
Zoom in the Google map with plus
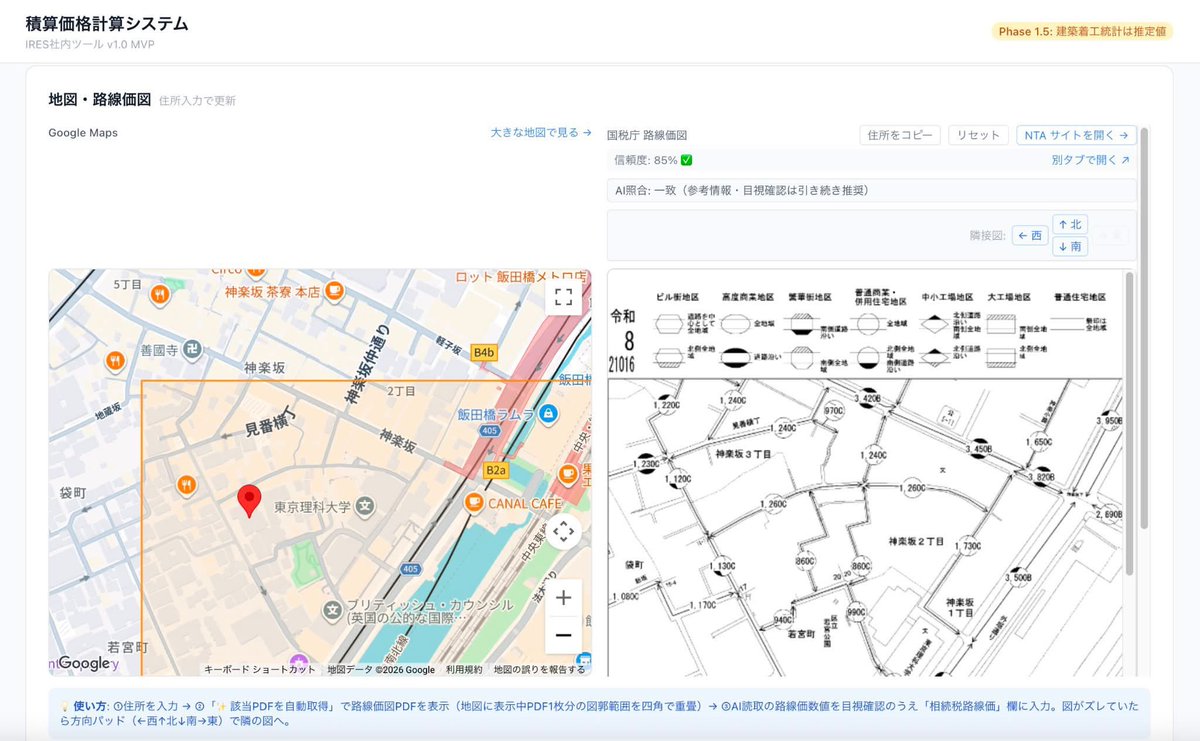(x=563, y=598)
